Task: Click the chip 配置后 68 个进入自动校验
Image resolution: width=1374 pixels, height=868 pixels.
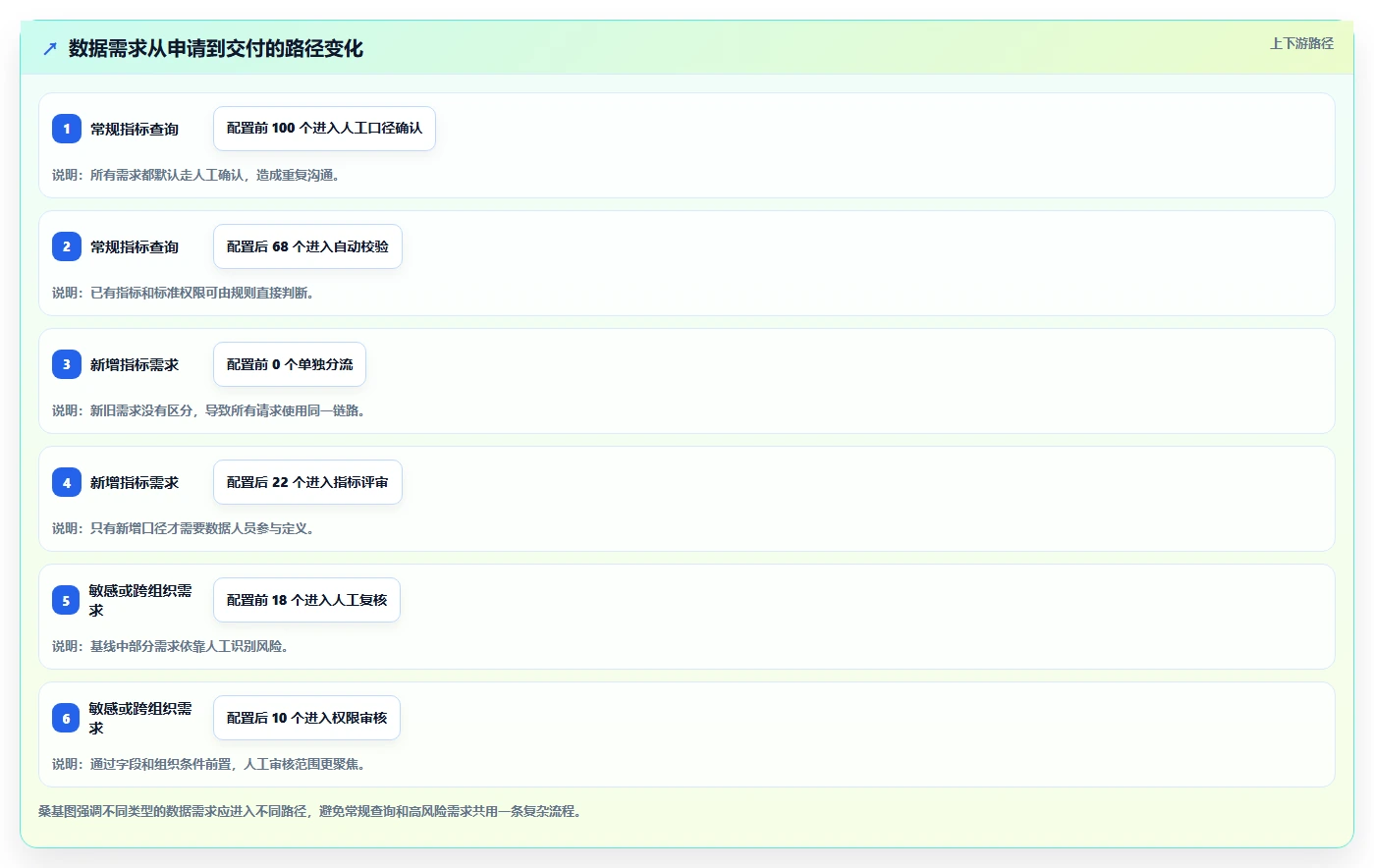Action: coord(307,246)
